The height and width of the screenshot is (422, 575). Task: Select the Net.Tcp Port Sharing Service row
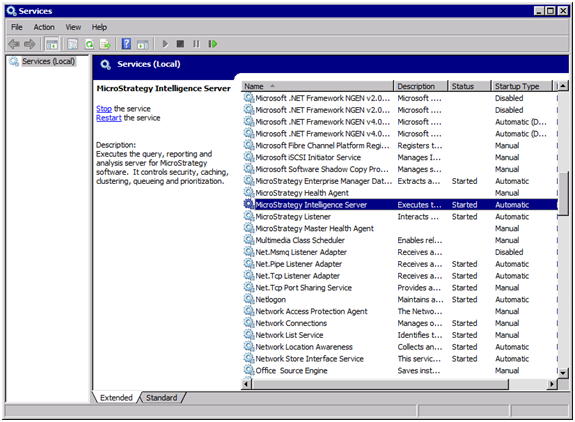pyautogui.click(x=400, y=287)
